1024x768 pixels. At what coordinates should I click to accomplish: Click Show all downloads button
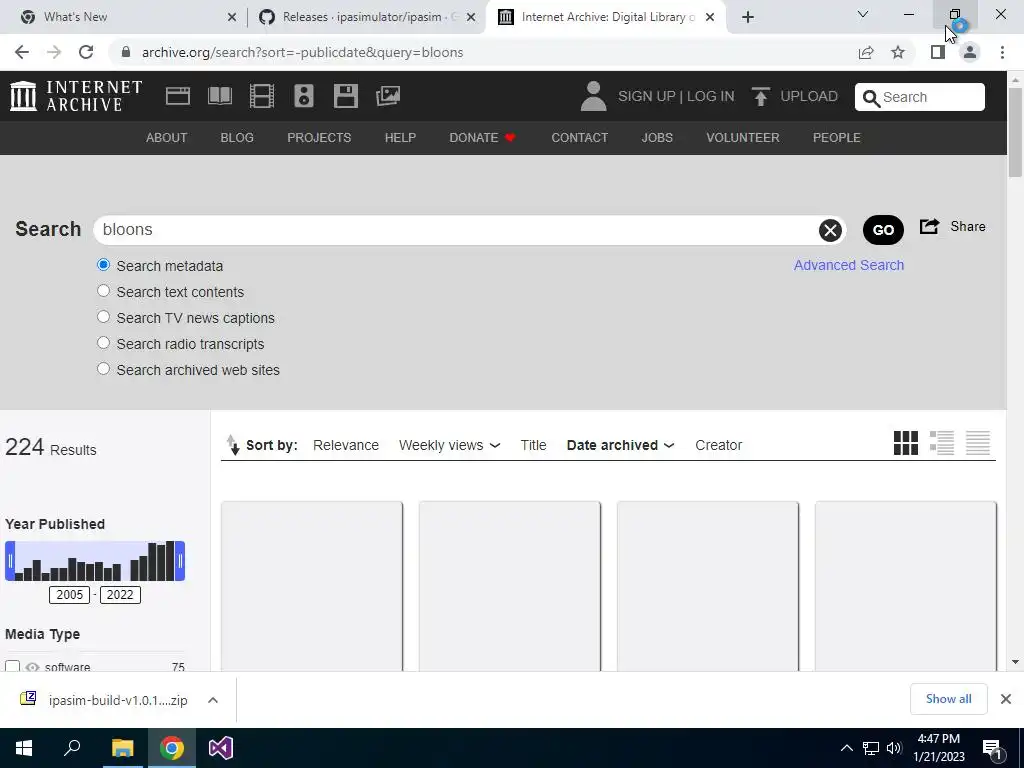[948, 699]
